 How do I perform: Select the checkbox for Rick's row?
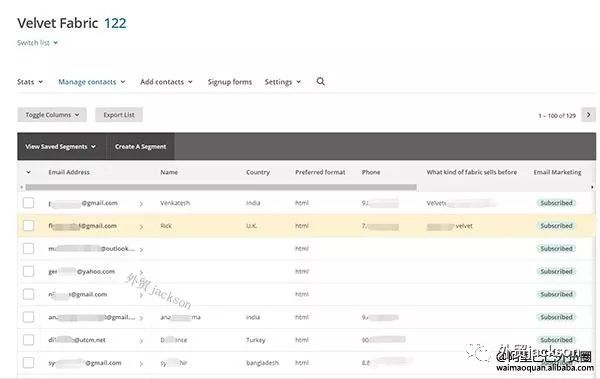pyautogui.click(x=28, y=226)
